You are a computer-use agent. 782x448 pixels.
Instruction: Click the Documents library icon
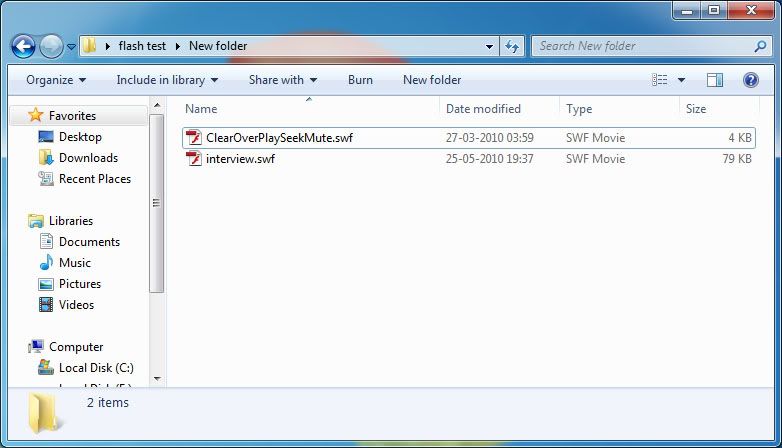[46, 241]
